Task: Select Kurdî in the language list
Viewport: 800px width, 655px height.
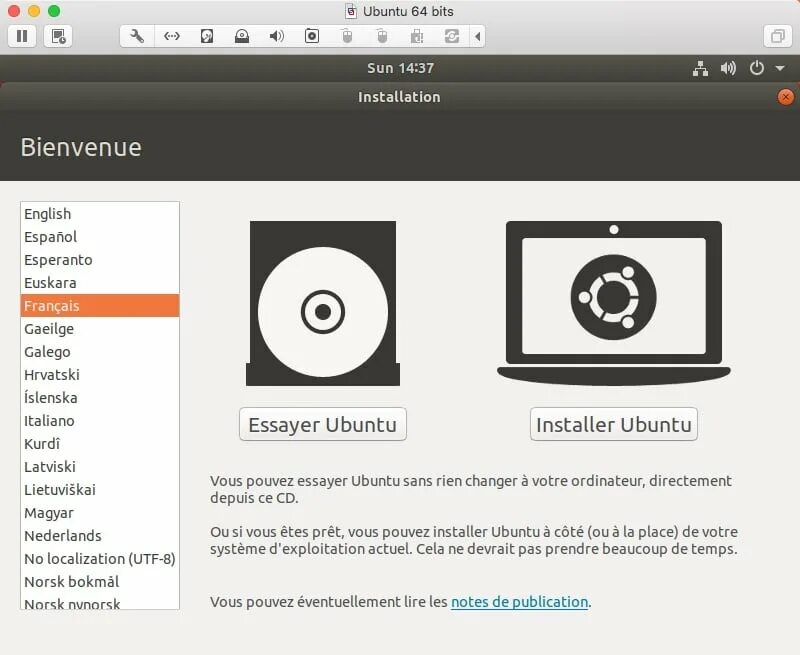Action: tap(100, 443)
